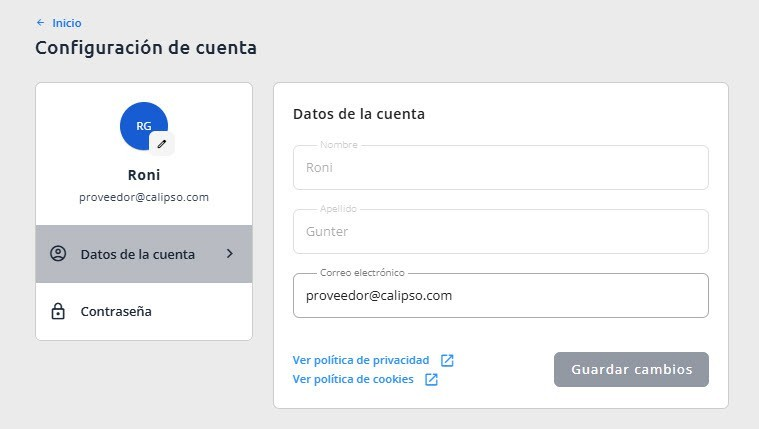Screen dimensions: 759x429
Task: Click the Datos de la cuenta heading
Action: click(359, 114)
